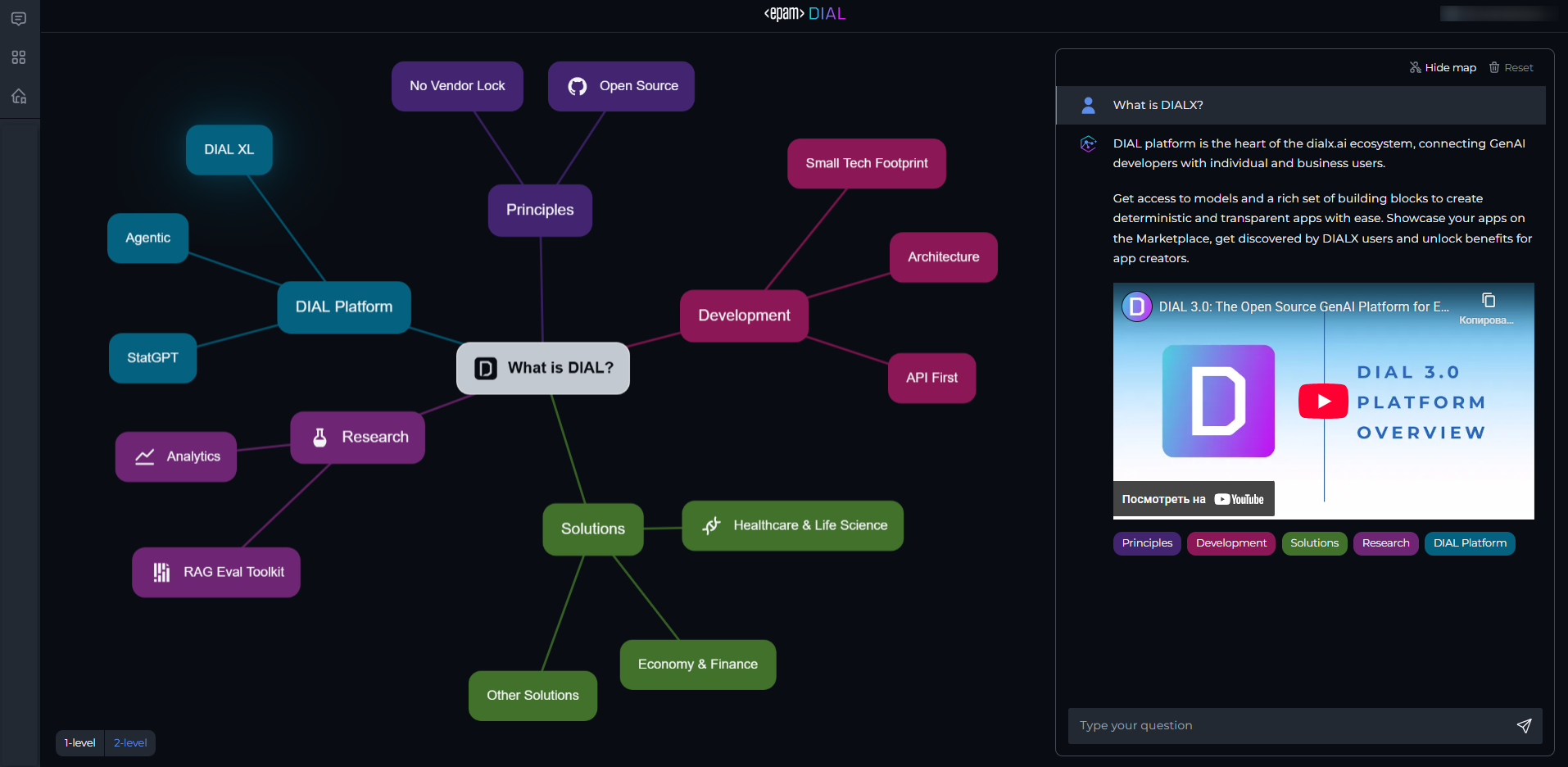Expand the Solutions node

point(592,529)
